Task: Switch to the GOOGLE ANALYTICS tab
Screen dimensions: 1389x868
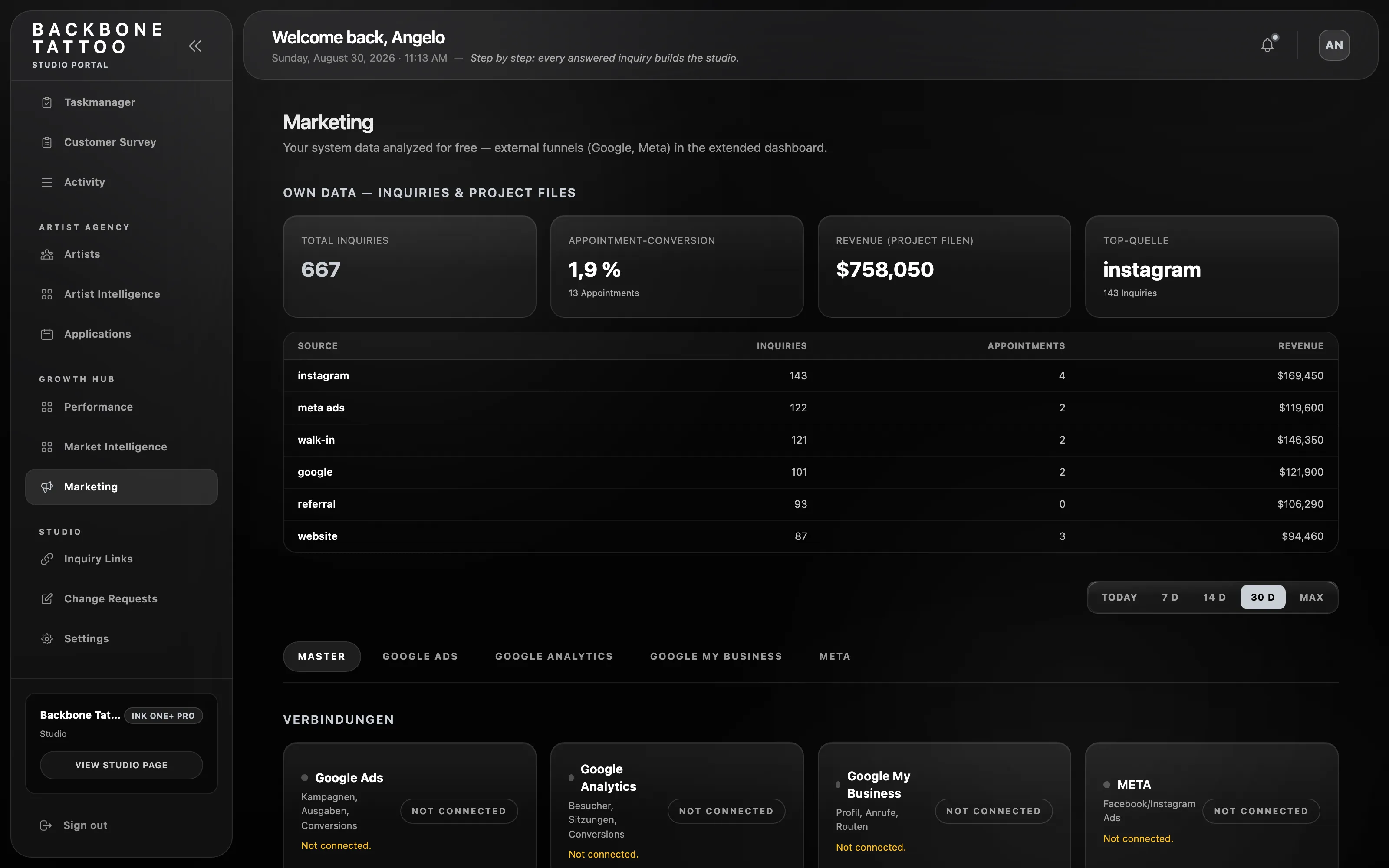Action: [554, 656]
